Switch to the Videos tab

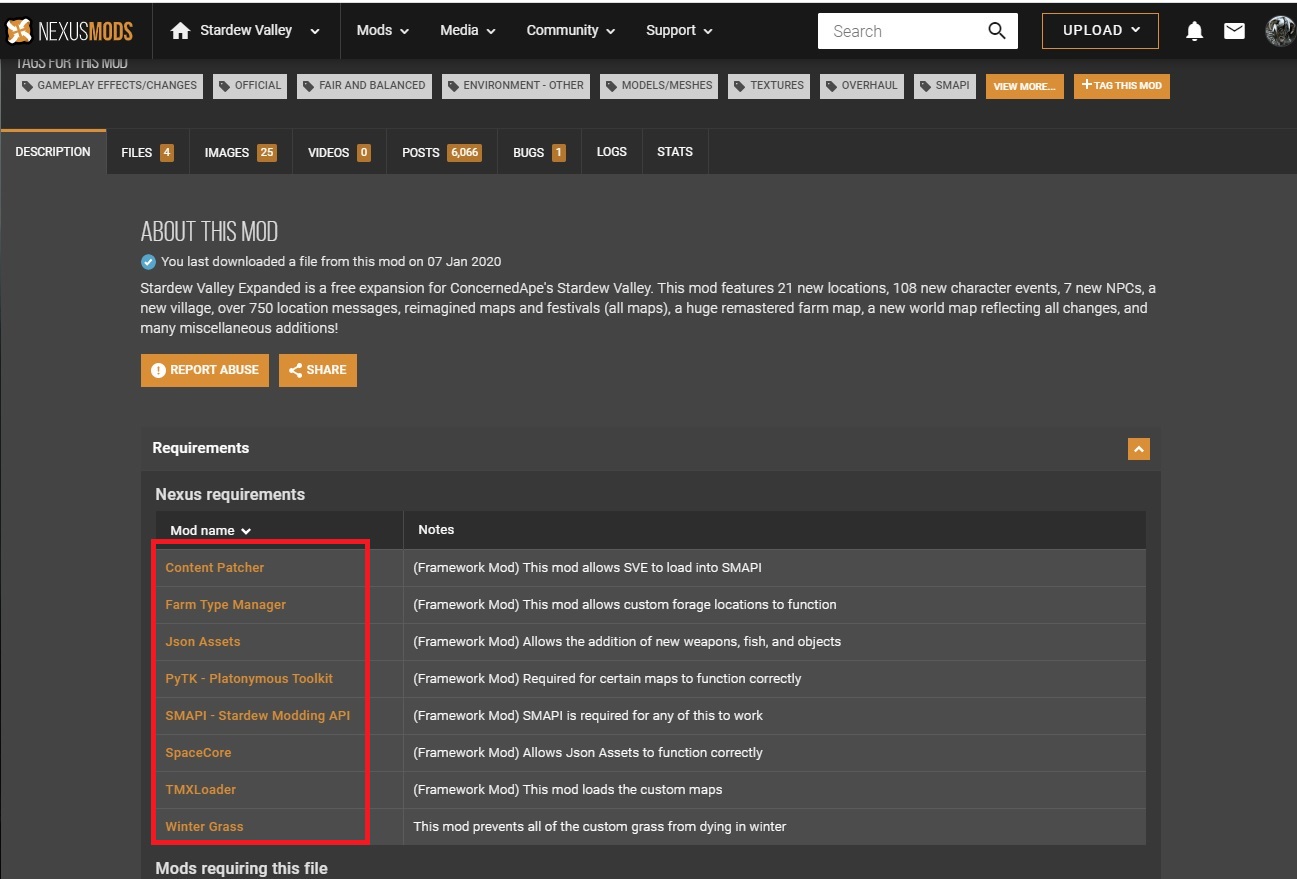(339, 153)
